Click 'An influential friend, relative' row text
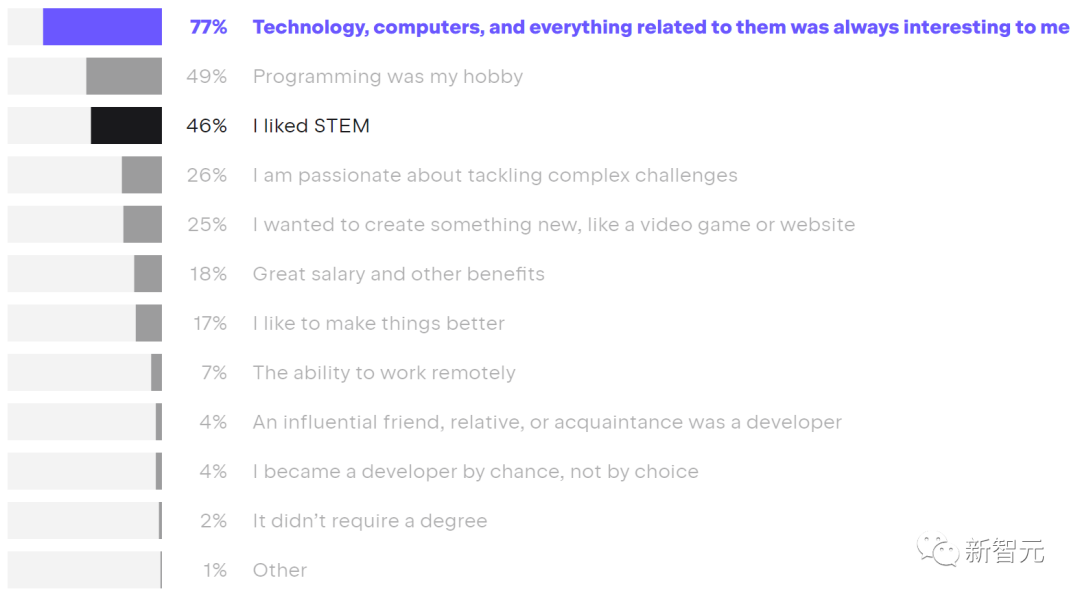Viewport: 1080px width, 598px height. tap(548, 422)
